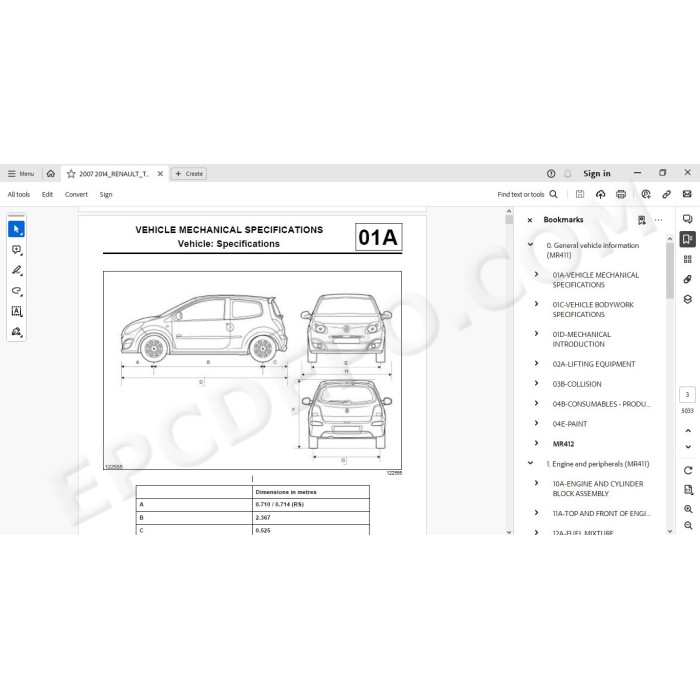The width and height of the screenshot is (700, 700).
Task: Open the Help icon
Action: click(x=551, y=174)
